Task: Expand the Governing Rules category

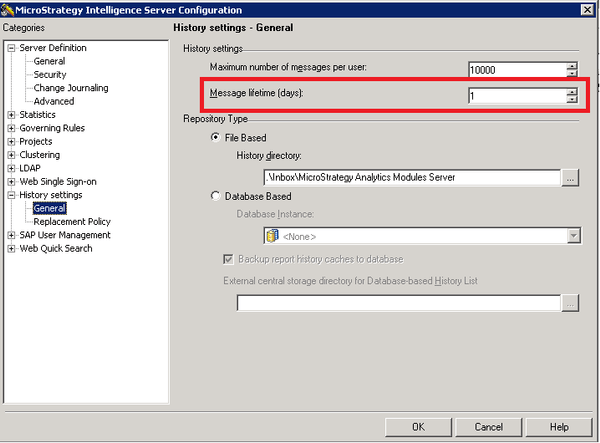Action: pyautogui.click(x=11, y=128)
